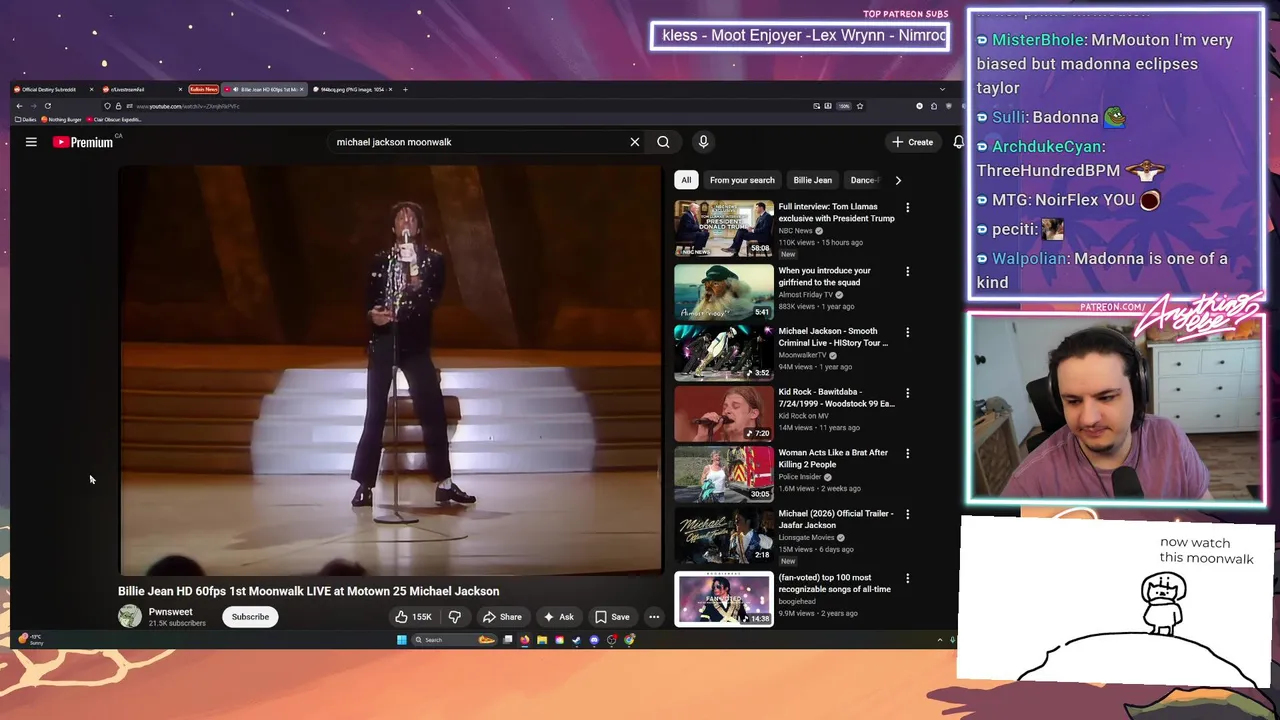This screenshot has width=1280, height=720.
Task: Share the Billie Jean video
Action: (502, 617)
